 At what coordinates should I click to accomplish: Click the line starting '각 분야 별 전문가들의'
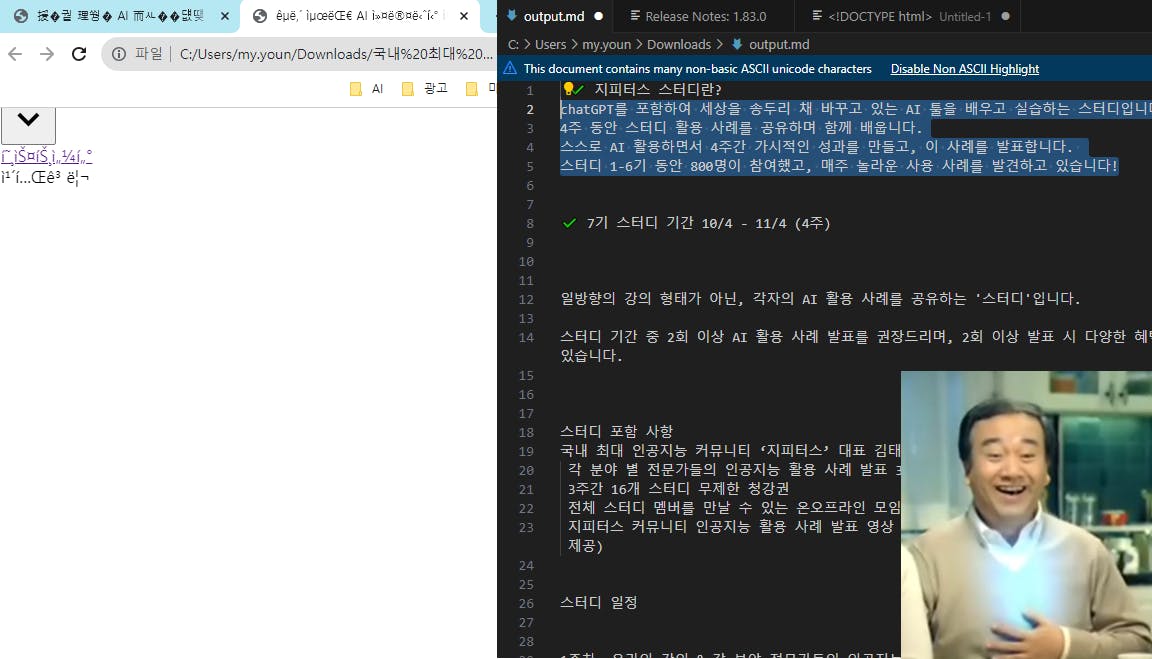pyautogui.click(x=734, y=469)
